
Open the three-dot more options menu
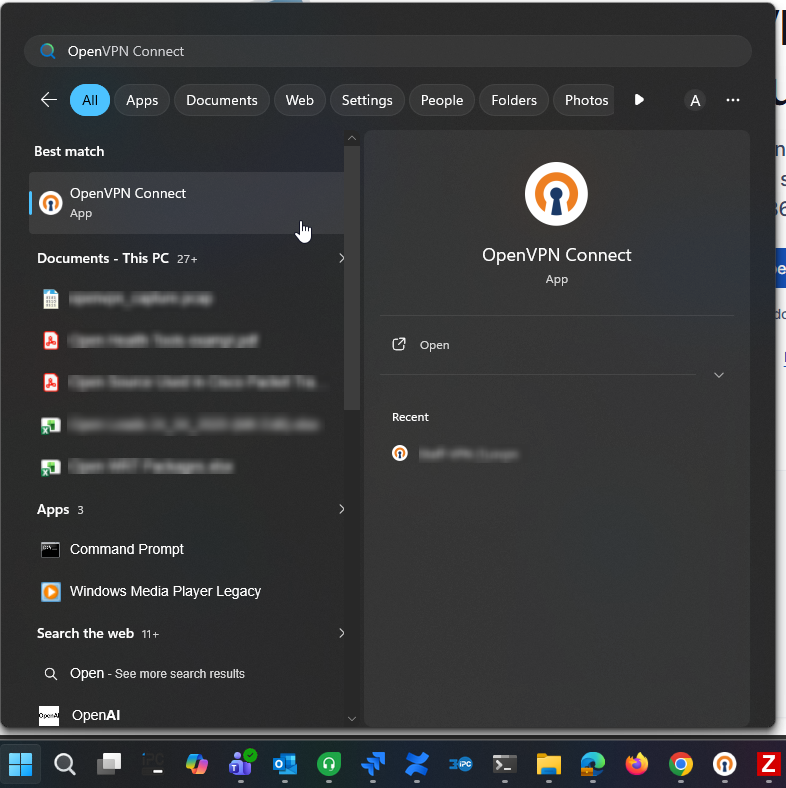[x=733, y=100]
